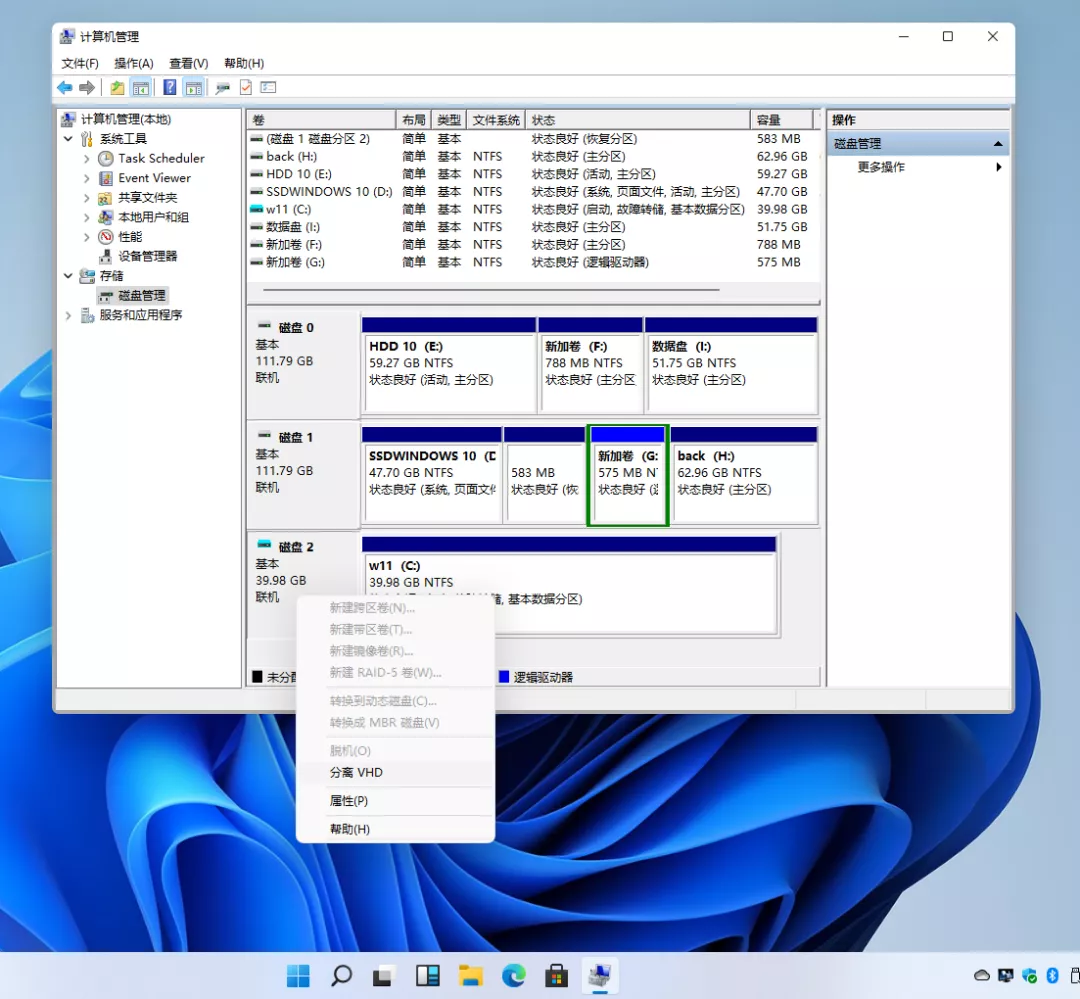The width and height of the screenshot is (1080, 999).
Task: Select the w11 (C:) row in volume list
Action: [x=288, y=209]
